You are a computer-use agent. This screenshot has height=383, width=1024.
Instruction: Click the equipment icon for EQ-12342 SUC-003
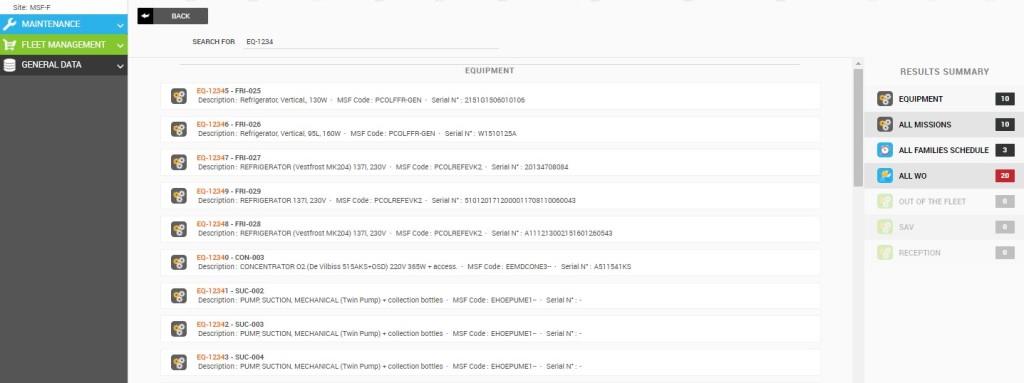pos(179,329)
